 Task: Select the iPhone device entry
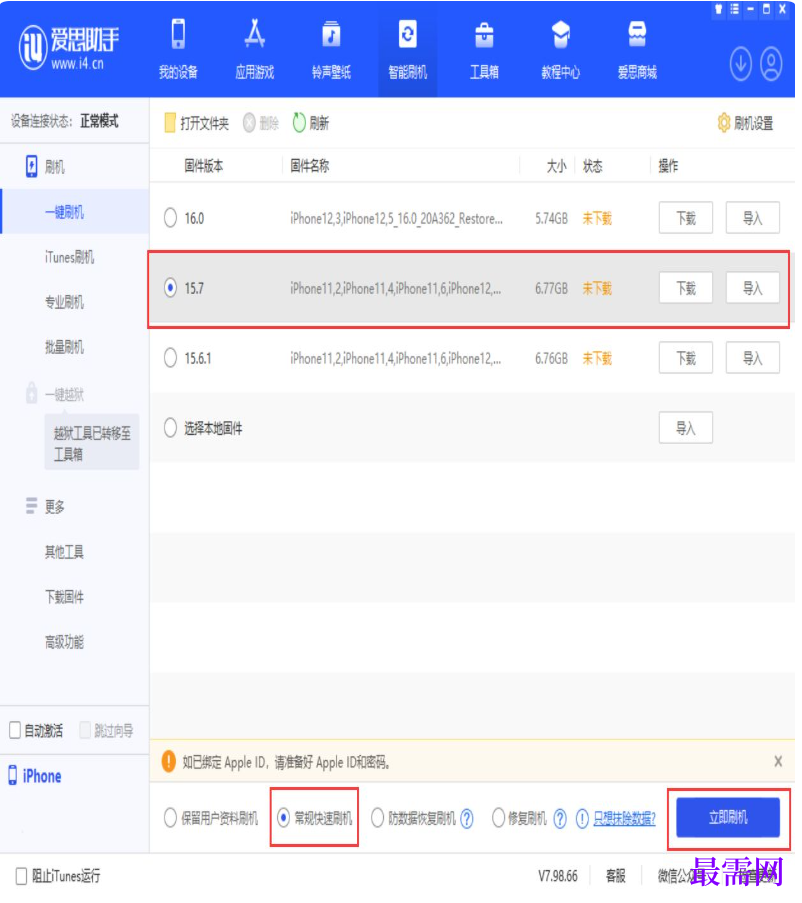point(36,776)
